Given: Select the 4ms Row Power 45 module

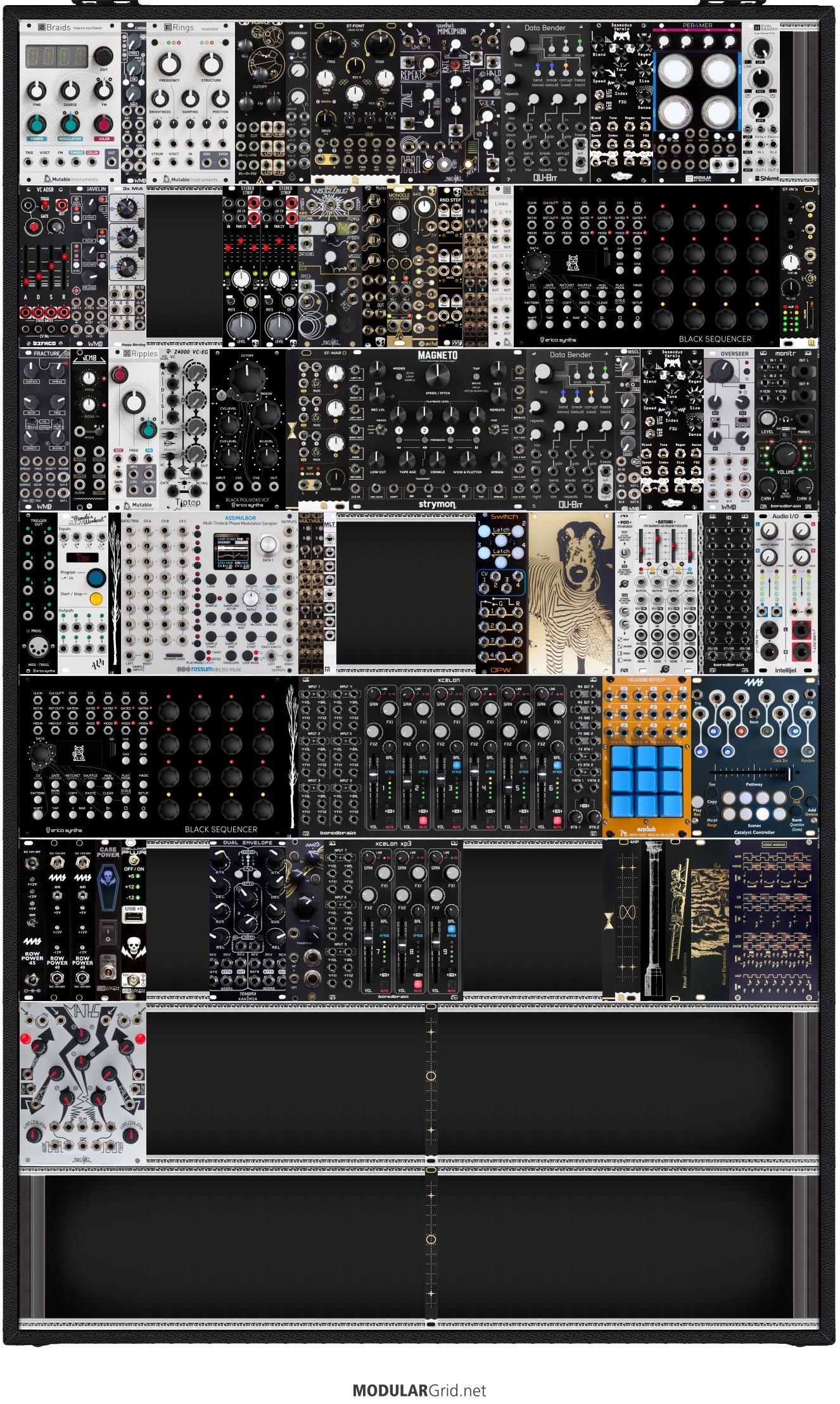Looking at the screenshot, I should [x=32, y=920].
